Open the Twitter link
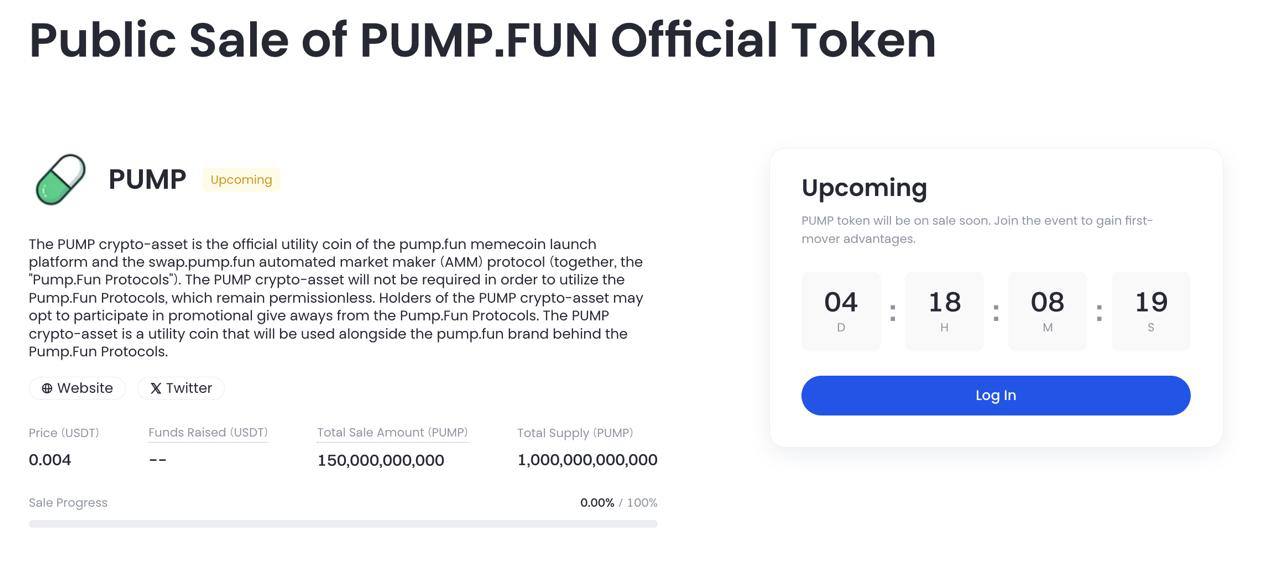The height and width of the screenshot is (570, 1280). (x=181, y=388)
